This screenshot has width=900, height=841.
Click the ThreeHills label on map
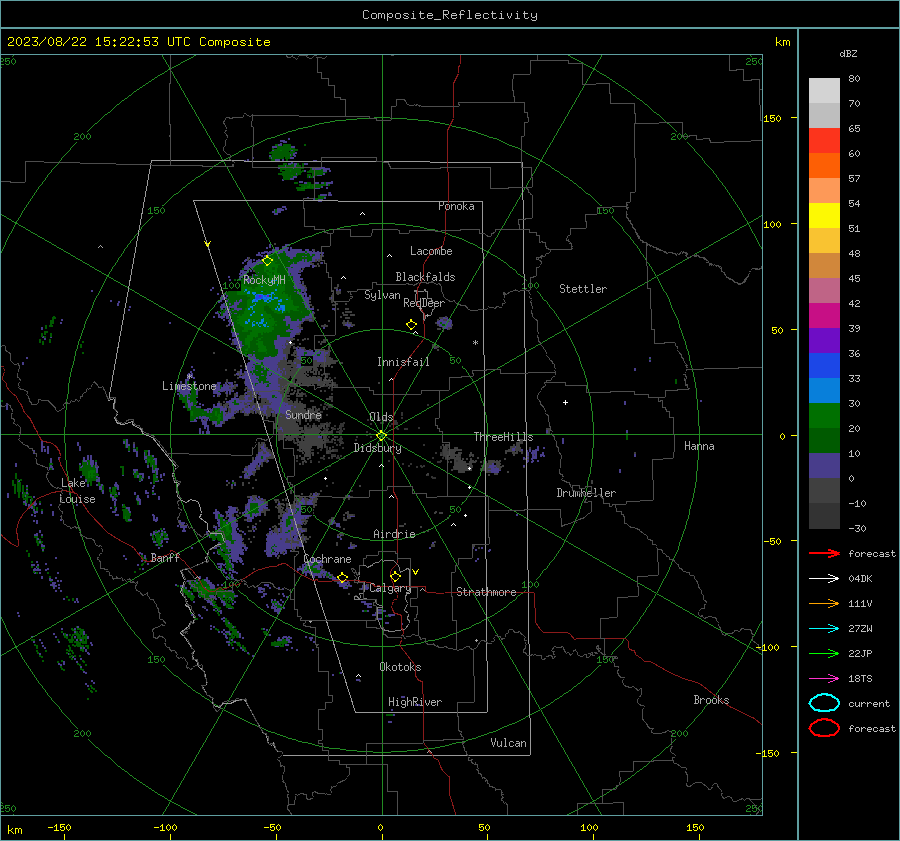(x=503, y=437)
